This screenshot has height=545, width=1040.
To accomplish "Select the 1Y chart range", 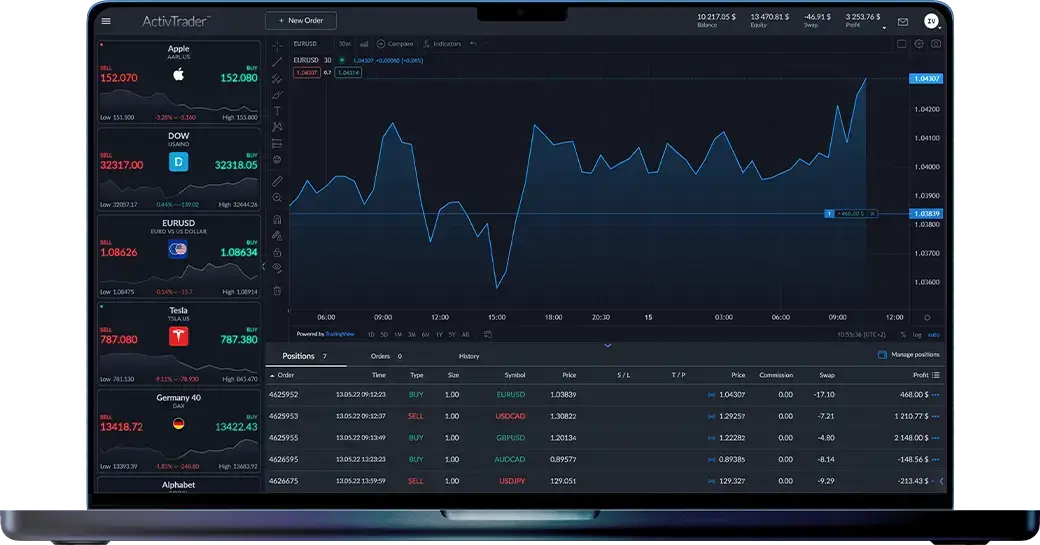I will coord(438,335).
